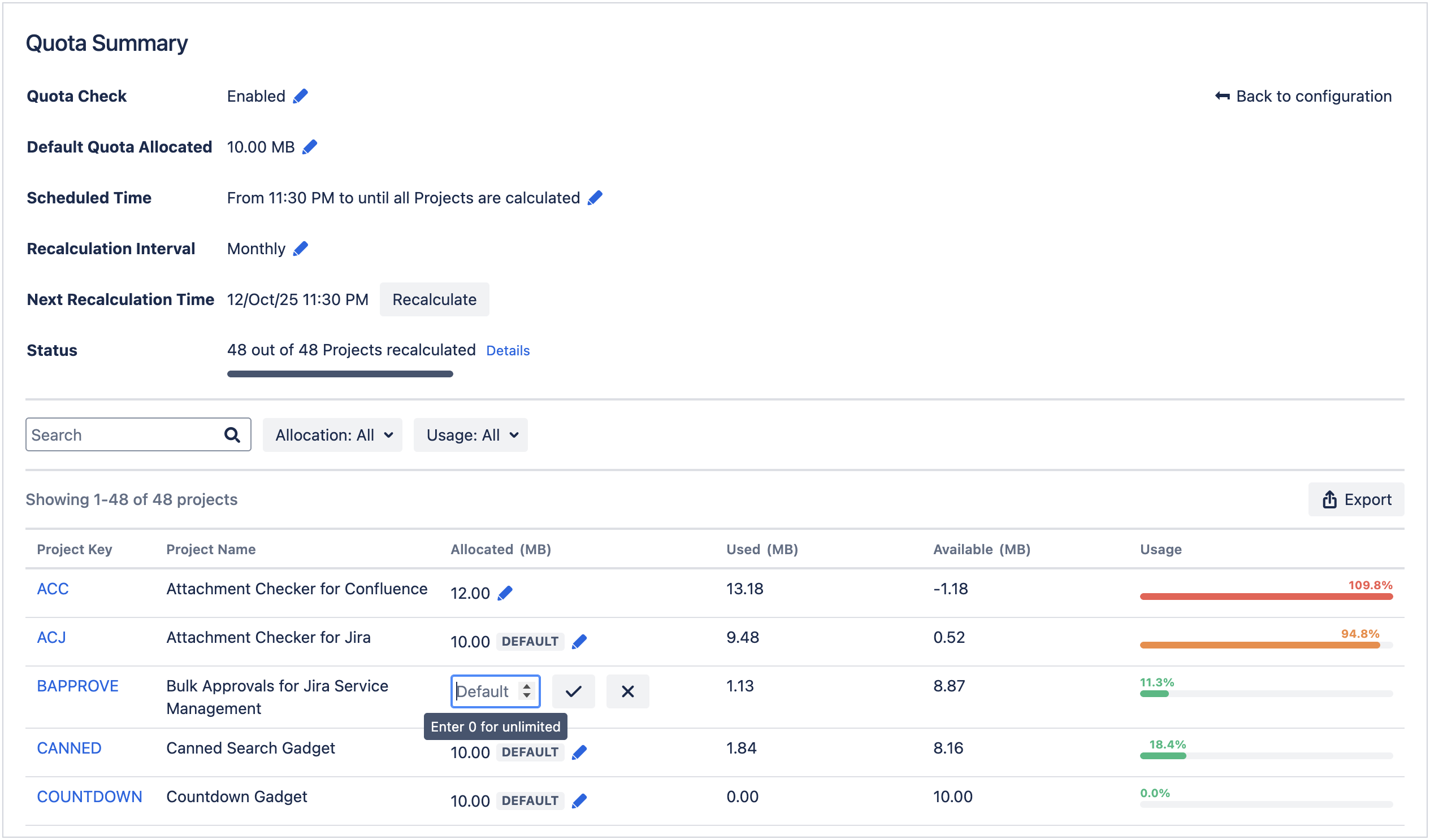Viewport: 1430px width, 840px height.
Task: Open the Details link in Status
Action: click(508, 351)
